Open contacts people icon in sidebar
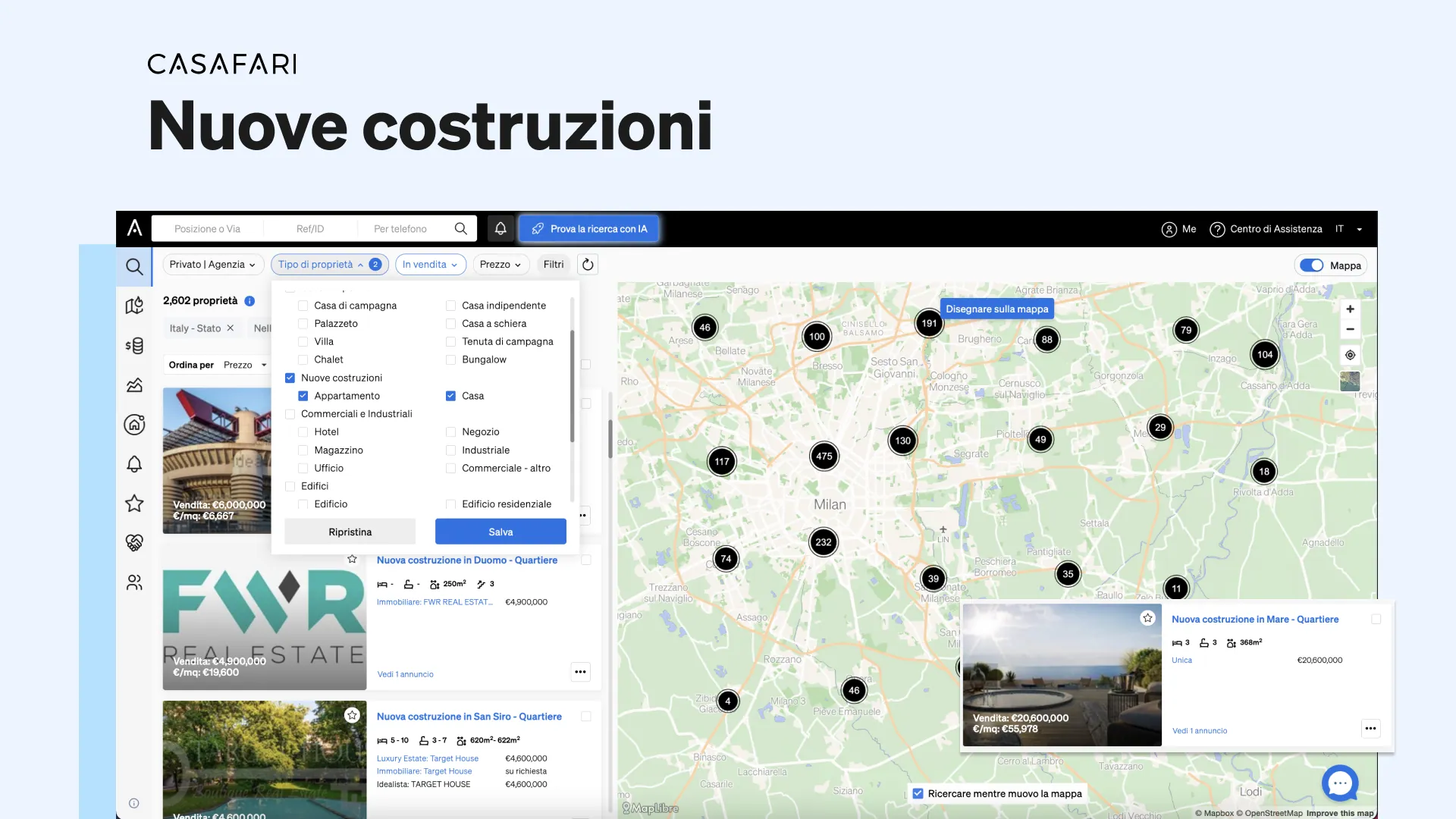This screenshot has height=819, width=1456. 134,582
